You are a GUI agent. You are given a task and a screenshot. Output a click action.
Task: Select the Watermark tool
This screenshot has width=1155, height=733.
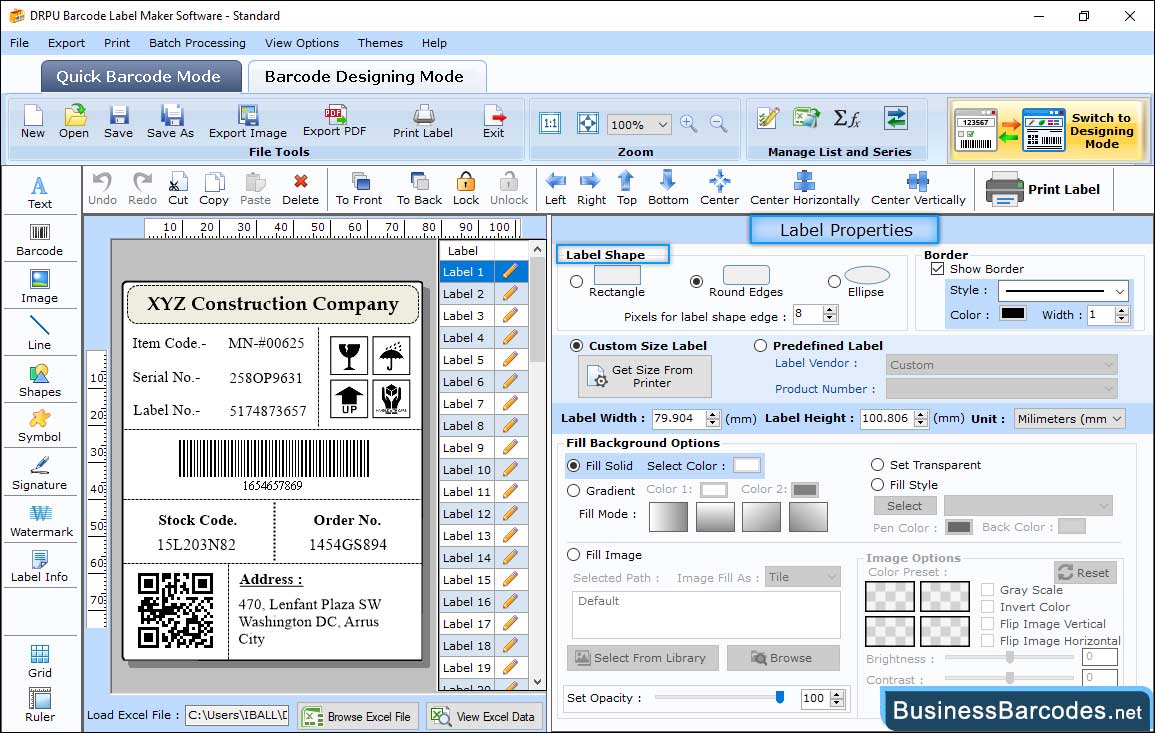pyautogui.click(x=41, y=521)
